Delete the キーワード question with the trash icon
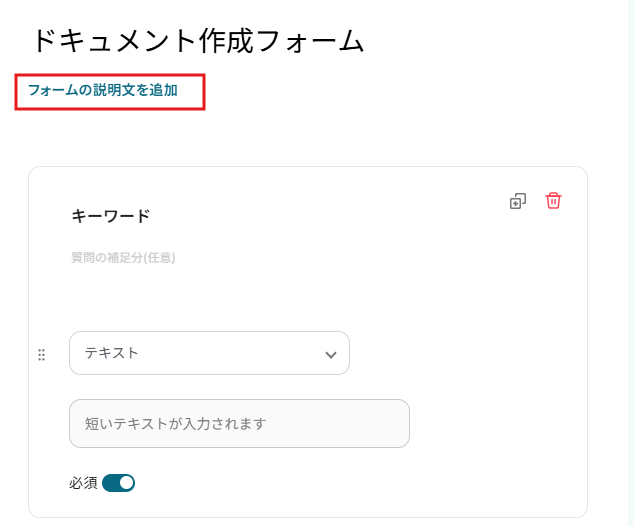Image resolution: width=634 pixels, height=526 pixels. click(553, 201)
